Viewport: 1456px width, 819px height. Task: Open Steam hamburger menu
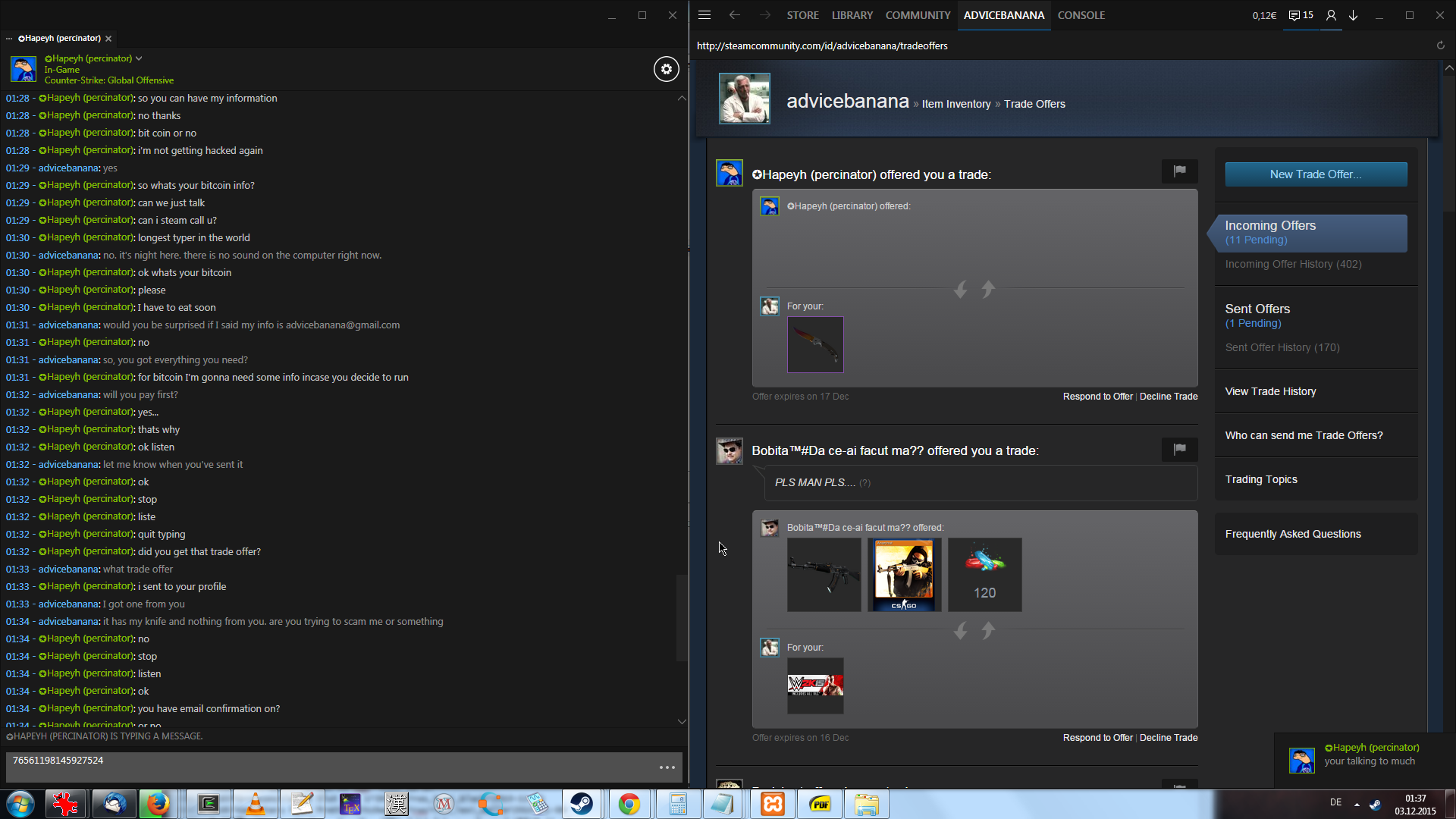[x=704, y=15]
